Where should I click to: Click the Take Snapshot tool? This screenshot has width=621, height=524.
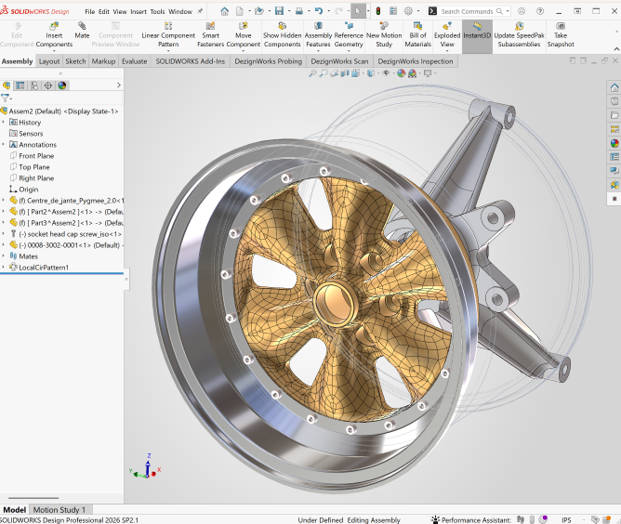(560, 35)
